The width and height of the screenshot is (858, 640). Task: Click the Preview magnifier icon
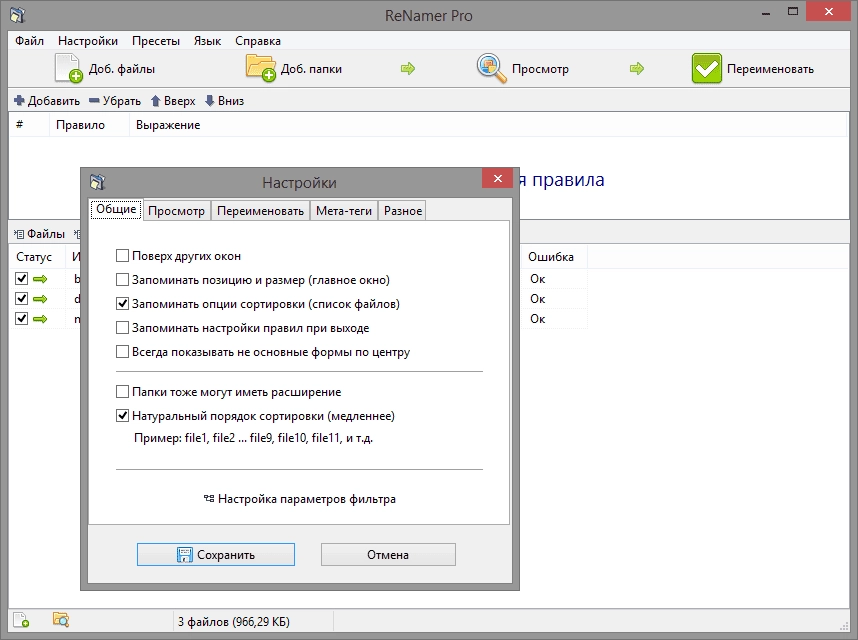click(x=491, y=68)
